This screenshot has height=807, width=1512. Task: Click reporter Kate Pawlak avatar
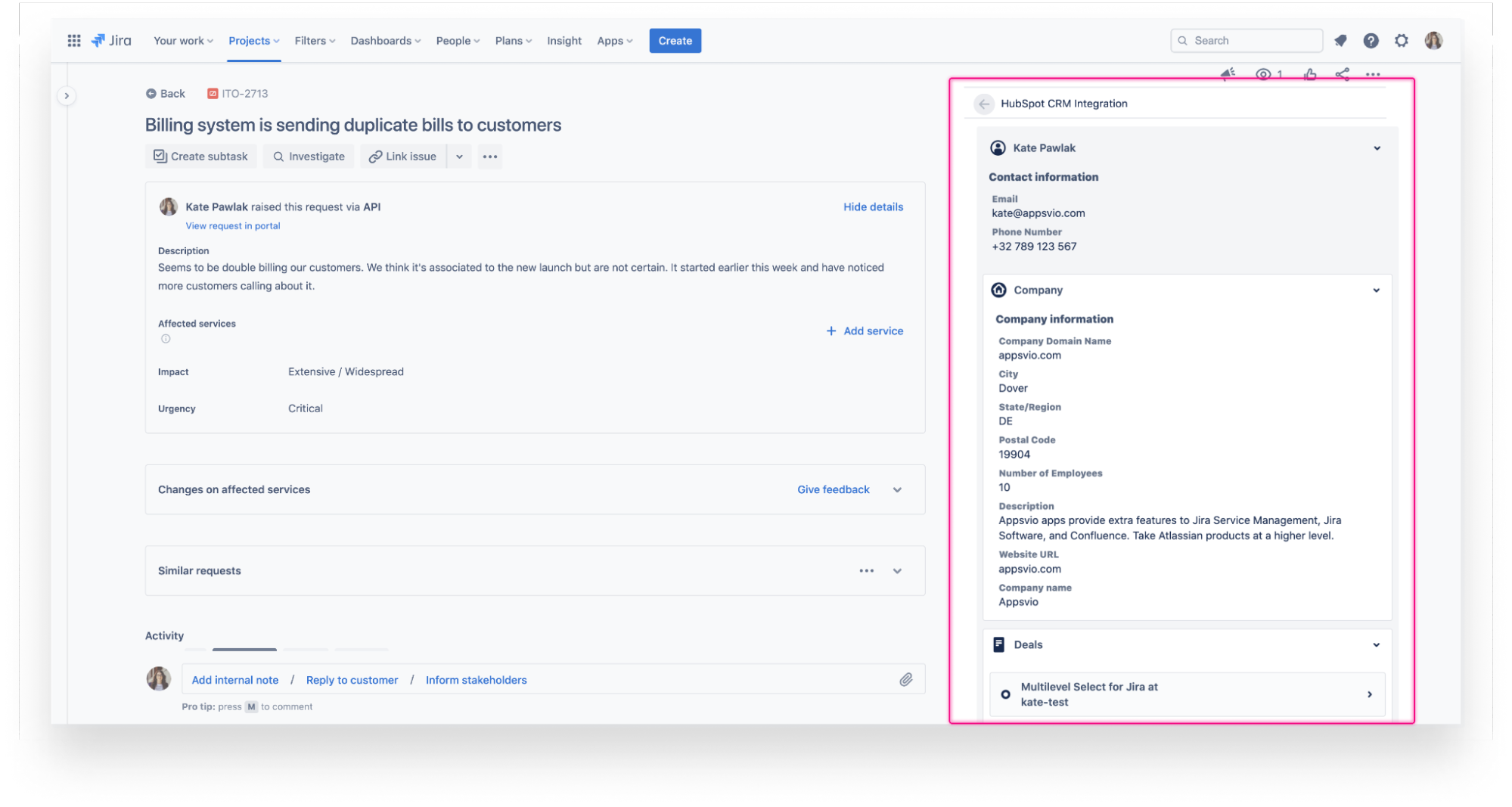169,206
